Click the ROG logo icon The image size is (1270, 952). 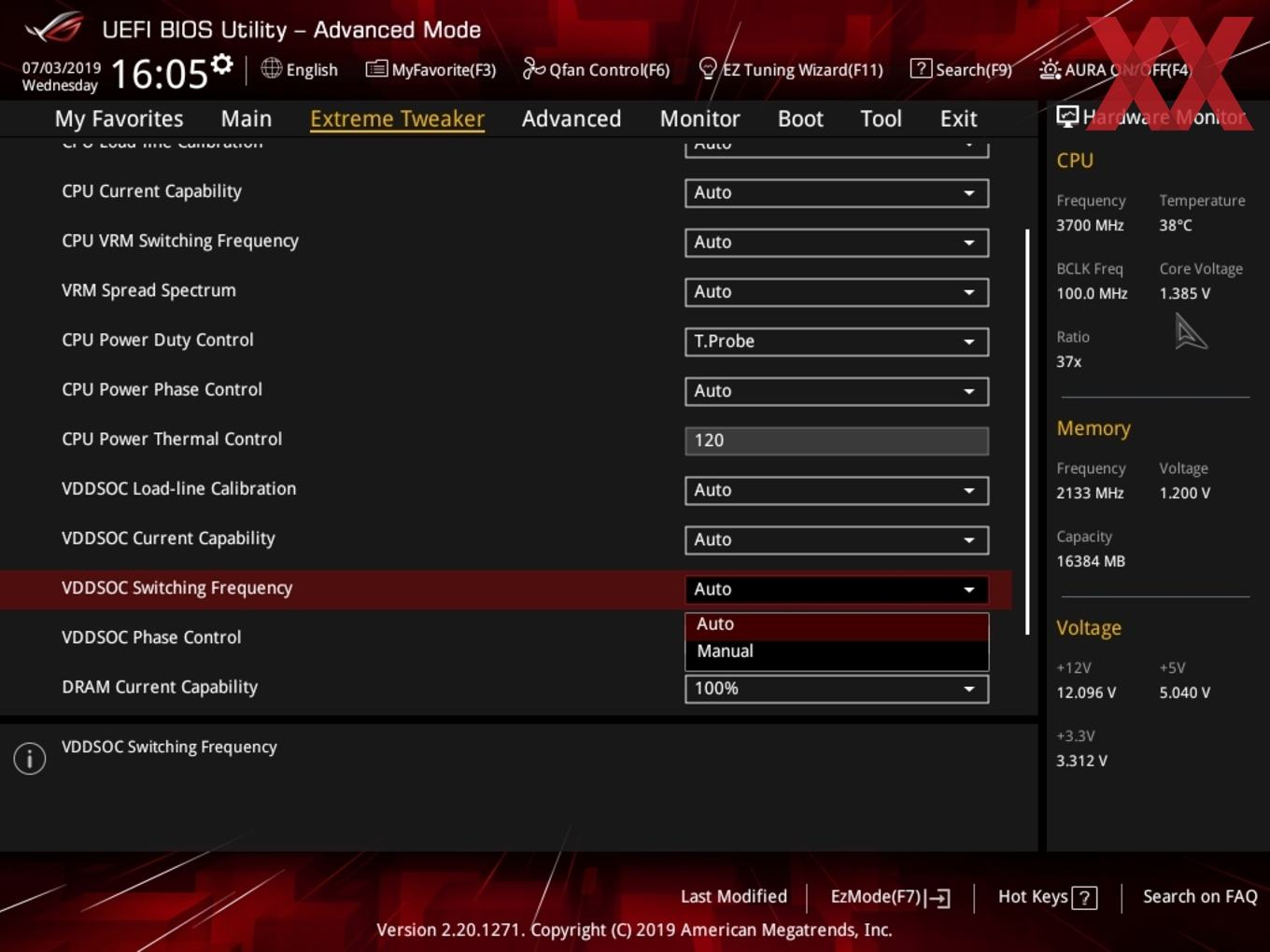coord(54,29)
